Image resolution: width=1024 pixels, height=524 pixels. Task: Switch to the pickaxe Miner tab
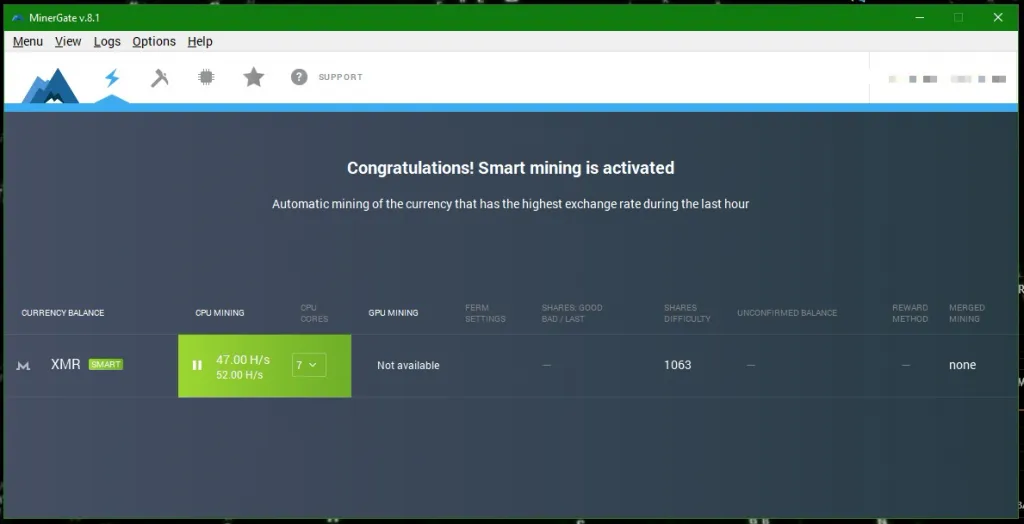point(159,78)
